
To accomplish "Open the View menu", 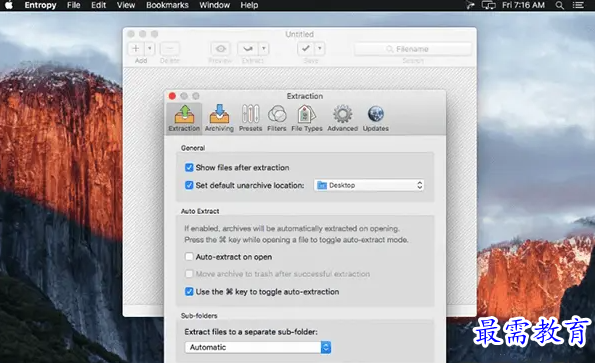I will click(x=126, y=5).
